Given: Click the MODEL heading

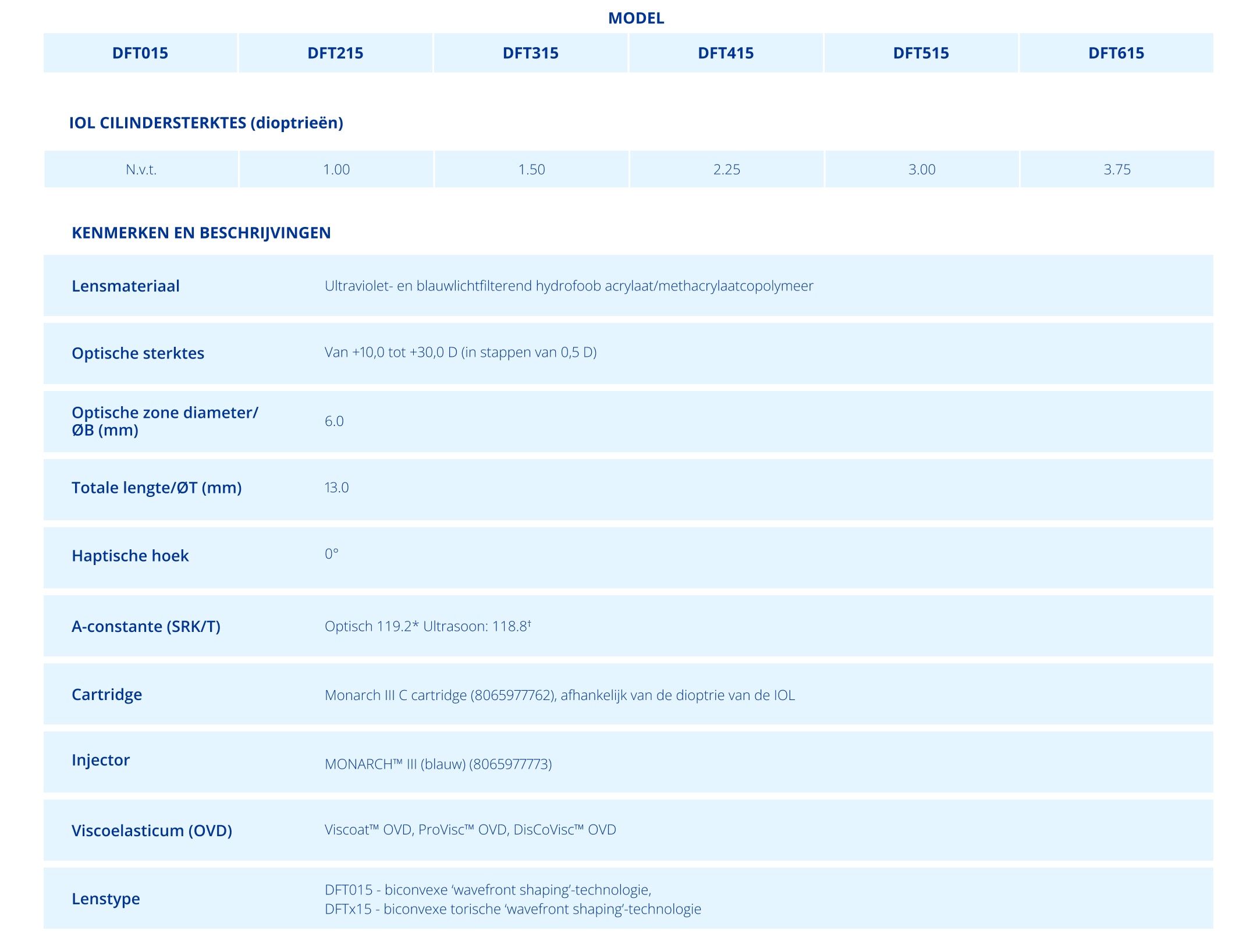Looking at the screenshot, I should (636, 18).
